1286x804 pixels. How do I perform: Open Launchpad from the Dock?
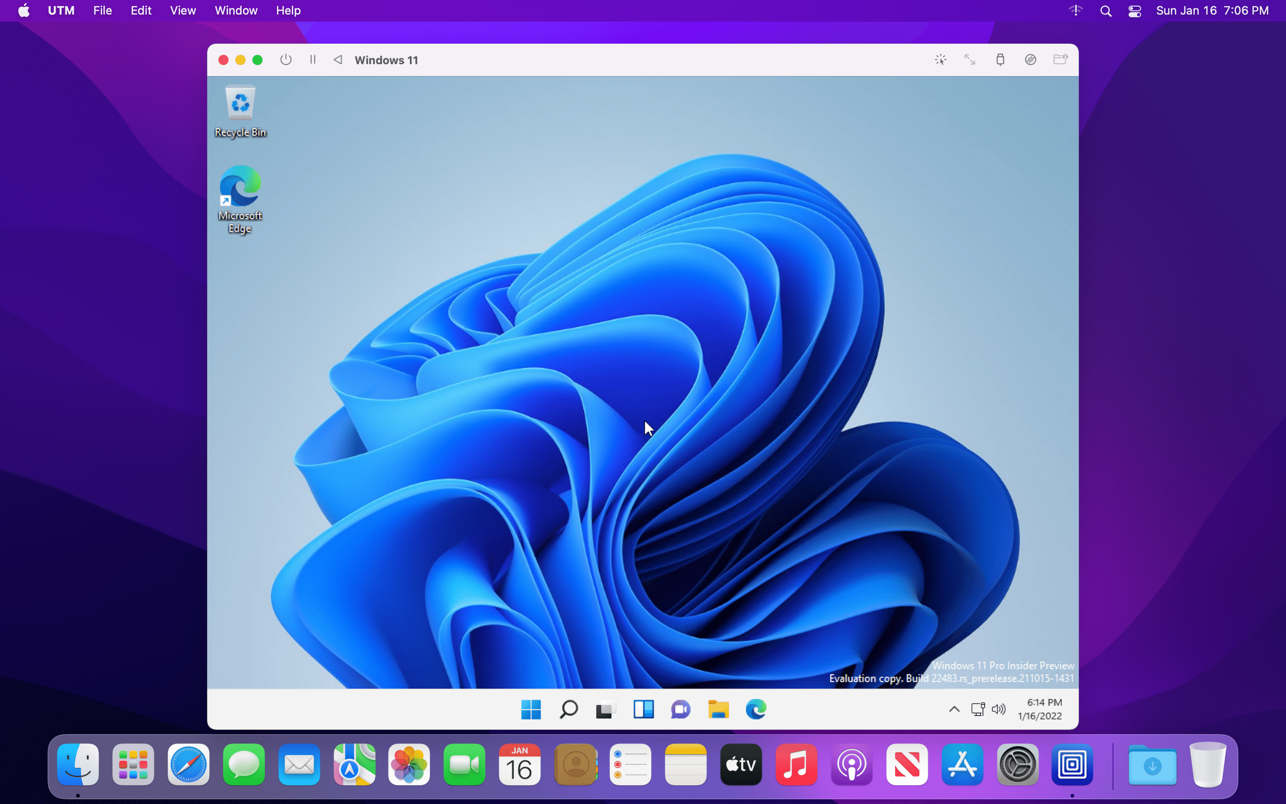click(x=133, y=765)
